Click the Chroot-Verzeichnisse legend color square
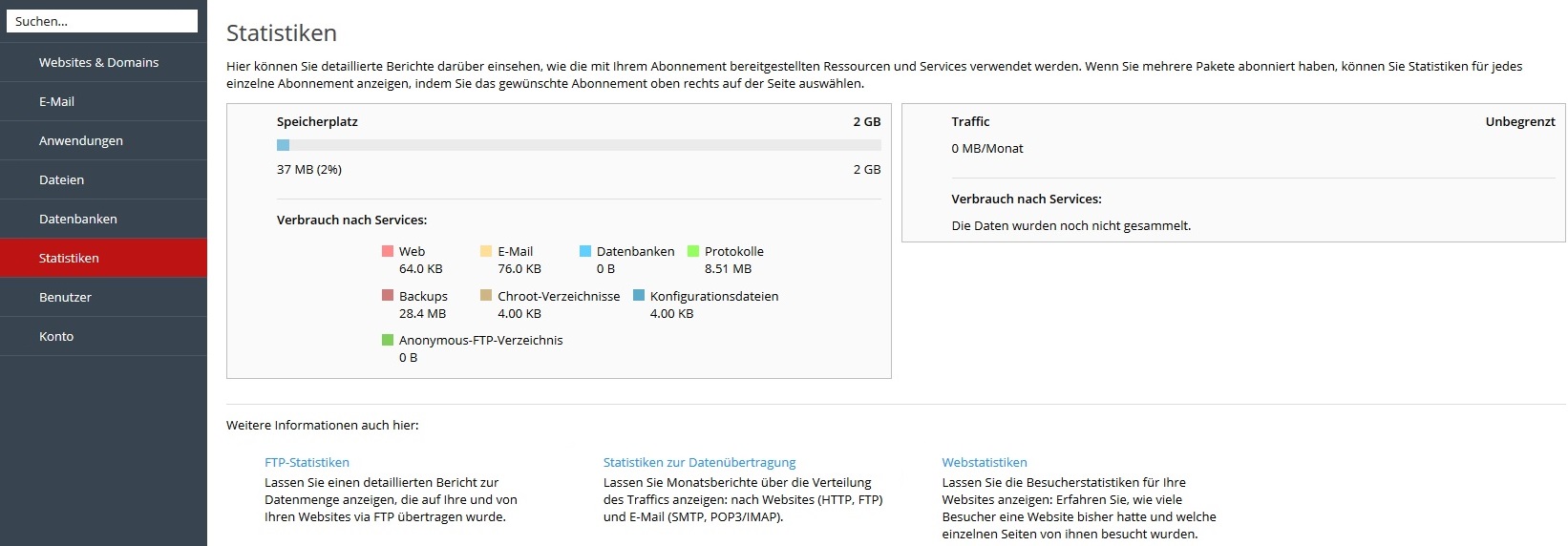 coord(486,296)
